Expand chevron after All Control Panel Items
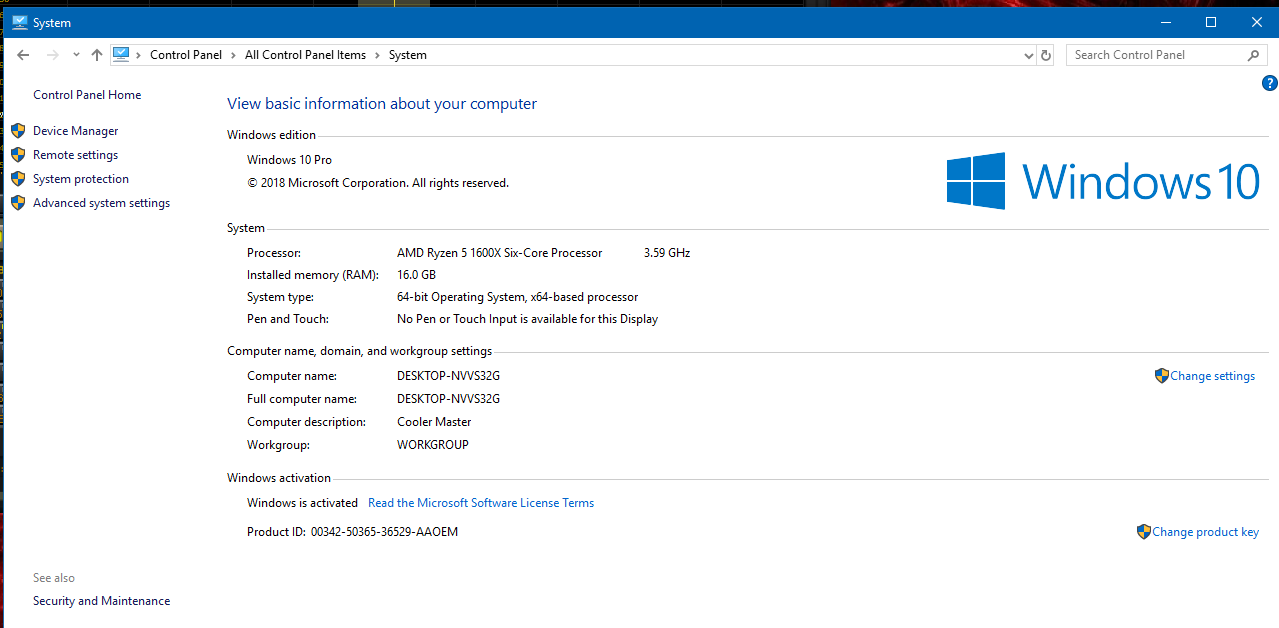The height and width of the screenshot is (628, 1279). (x=377, y=55)
